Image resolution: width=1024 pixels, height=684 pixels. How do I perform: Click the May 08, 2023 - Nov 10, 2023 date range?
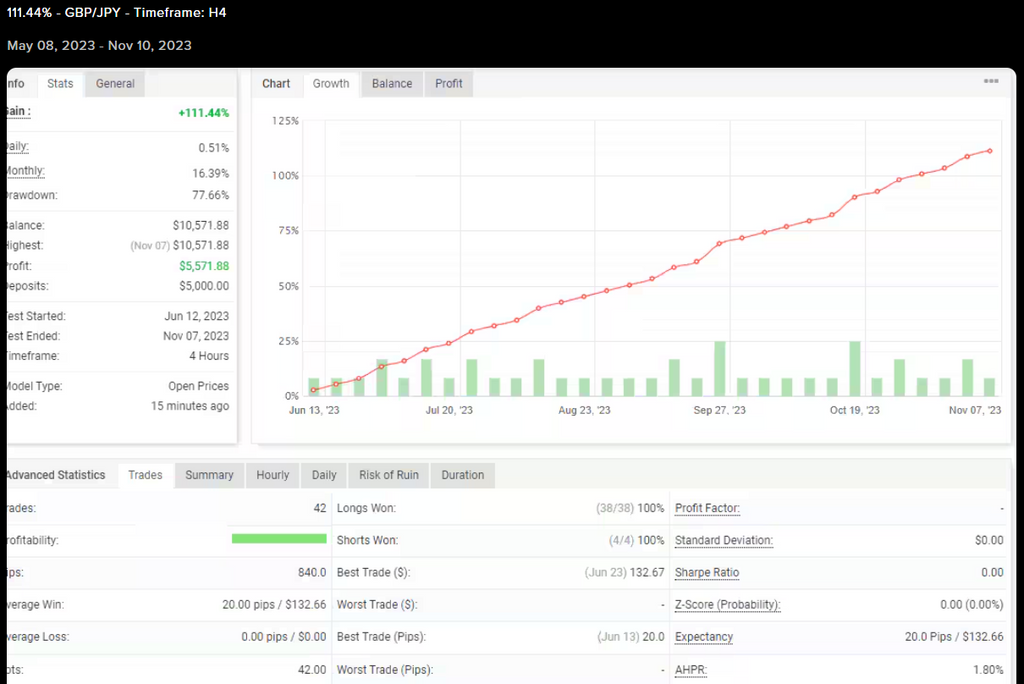[x=99, y=46]
